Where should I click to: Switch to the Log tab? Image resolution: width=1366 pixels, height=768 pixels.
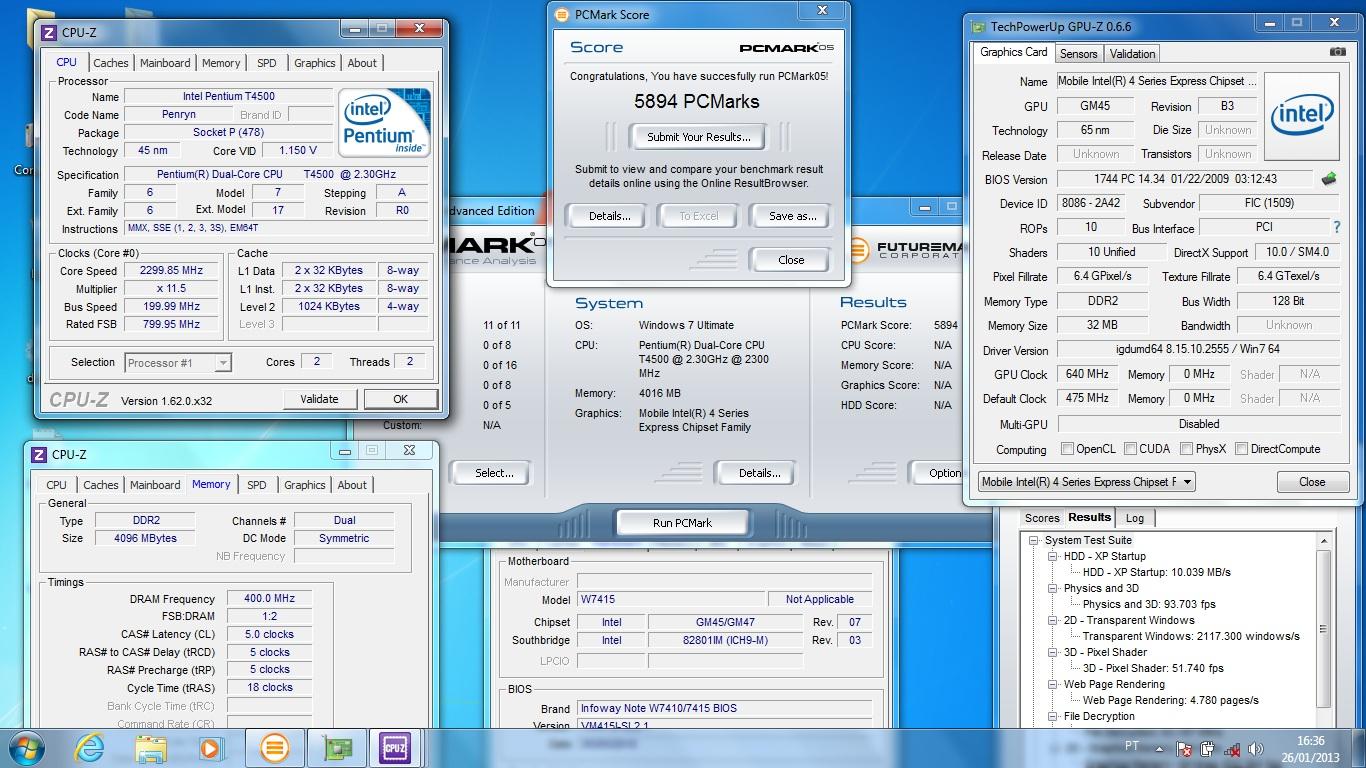[1135, 518]
